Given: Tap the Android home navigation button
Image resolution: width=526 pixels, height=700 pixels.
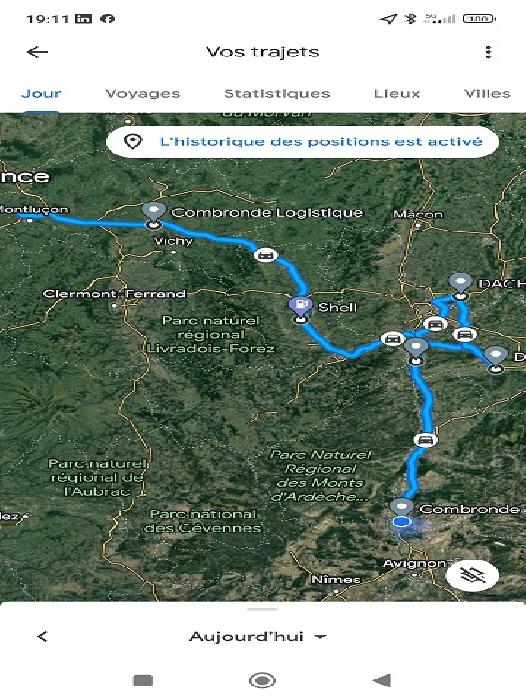Looking at the screenshot, I should pos(262,680).
